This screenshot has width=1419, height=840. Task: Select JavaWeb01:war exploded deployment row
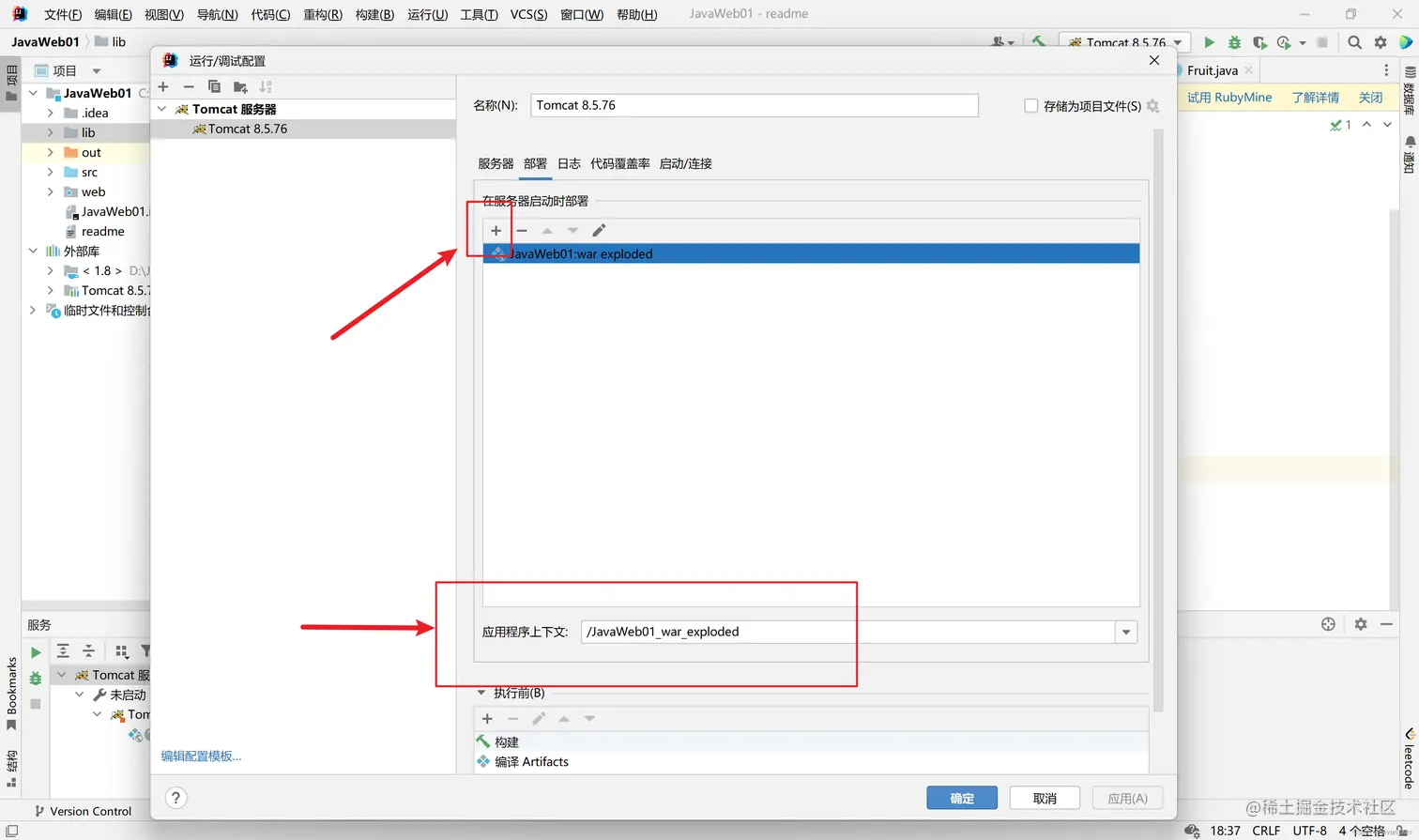coord(811,253)
